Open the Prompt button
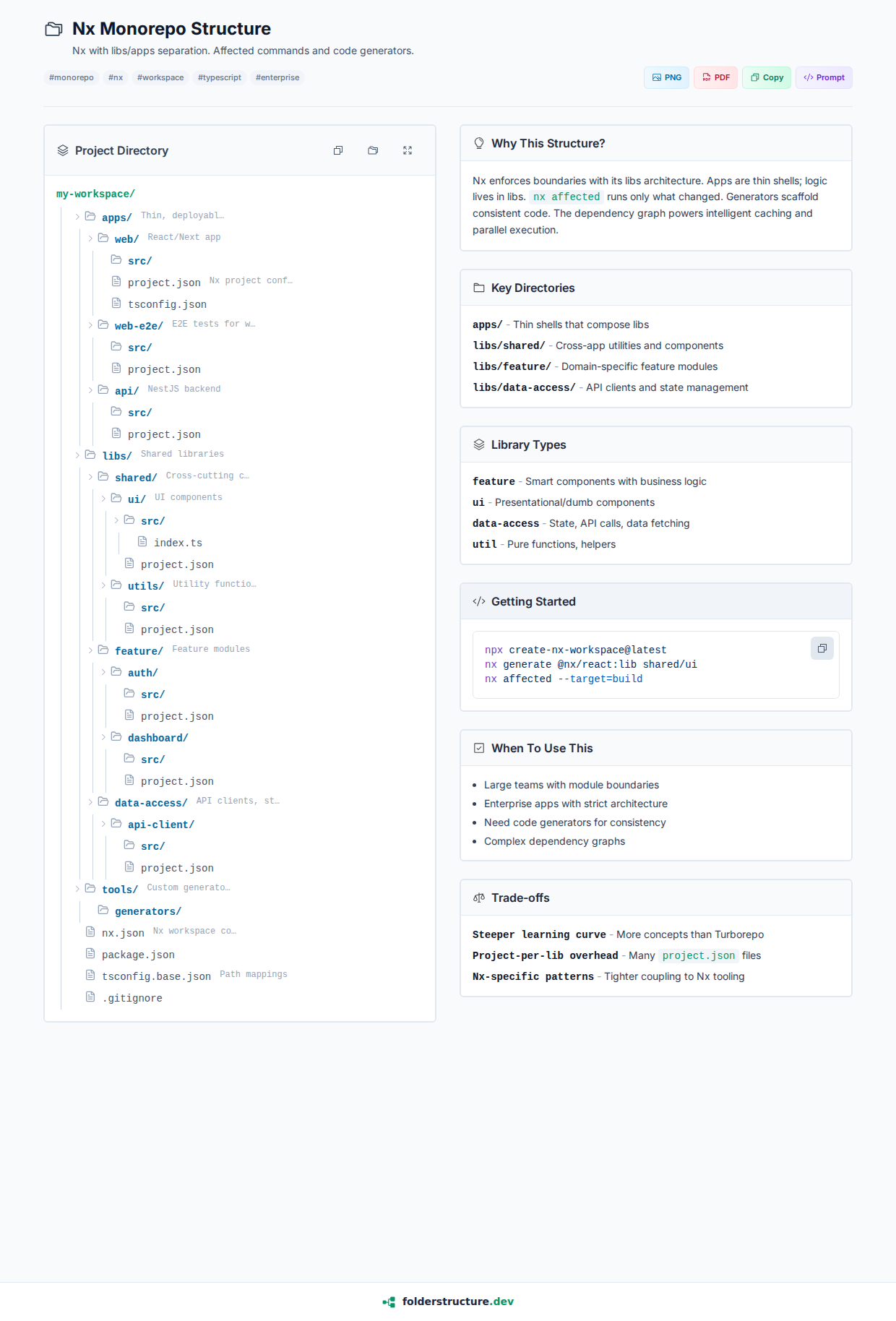This screenshot has height=1321, width=896. click(824, 77)
